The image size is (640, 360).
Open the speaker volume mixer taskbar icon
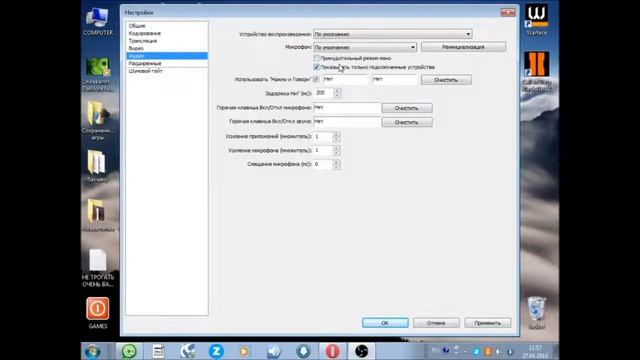[274, 351]
